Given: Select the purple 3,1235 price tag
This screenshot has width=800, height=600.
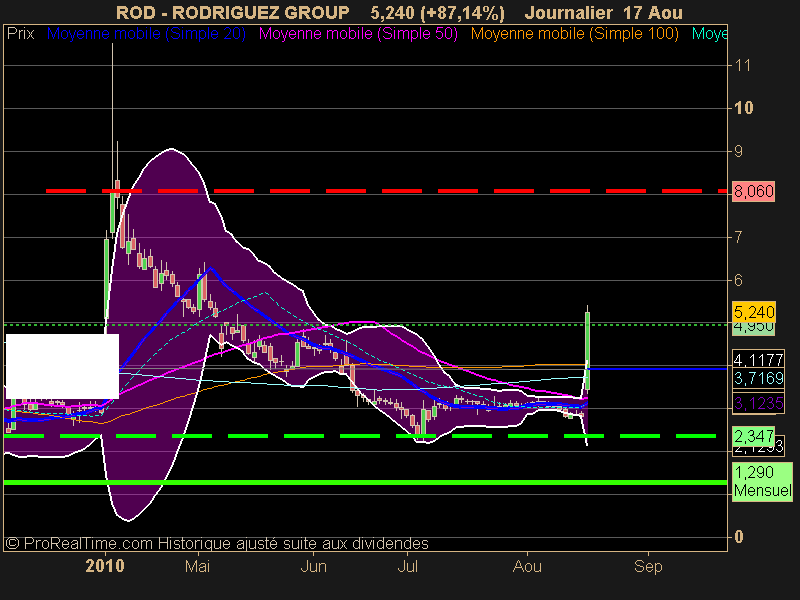Looking at the screenshot, I should (x=758, y=404).
